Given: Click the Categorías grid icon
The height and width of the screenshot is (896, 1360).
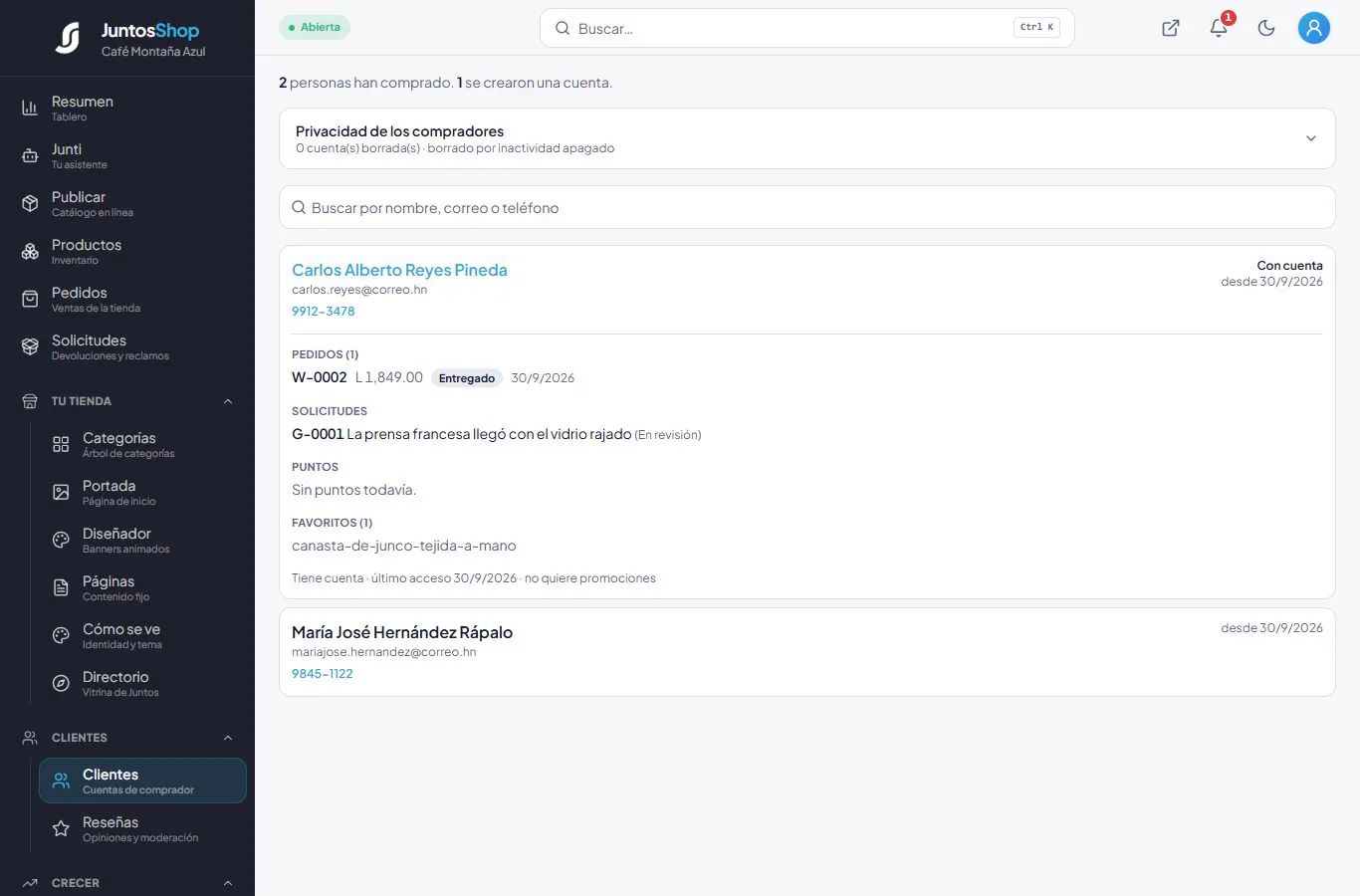Looking at the screenshot, I should pos(61,444).
